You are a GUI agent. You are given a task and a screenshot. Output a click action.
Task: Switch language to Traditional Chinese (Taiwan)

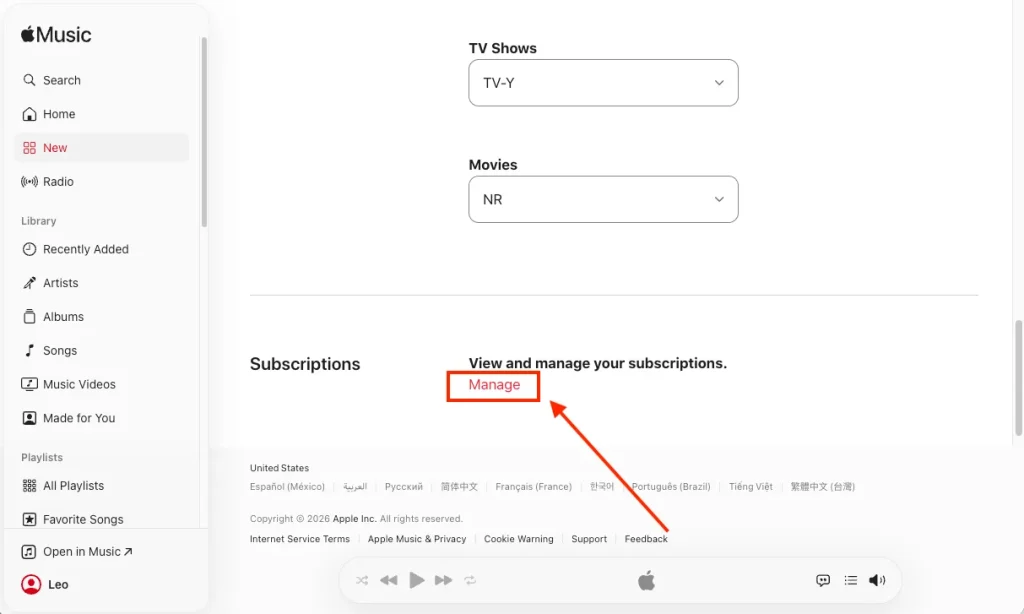click(822, 487)
